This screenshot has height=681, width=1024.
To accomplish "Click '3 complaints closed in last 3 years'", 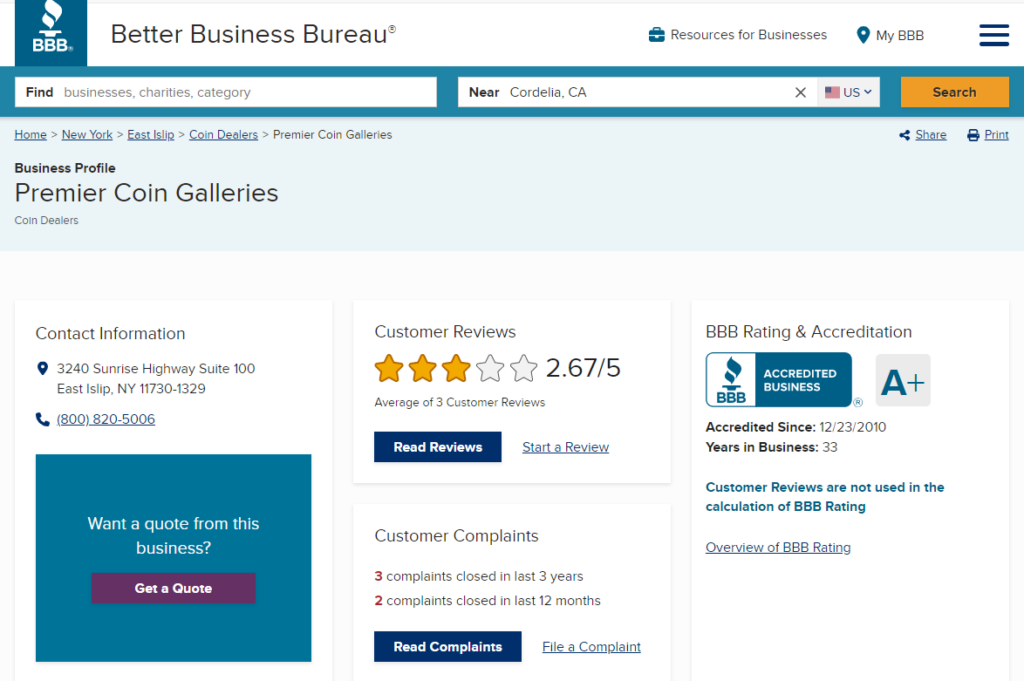I will point(479,577).
